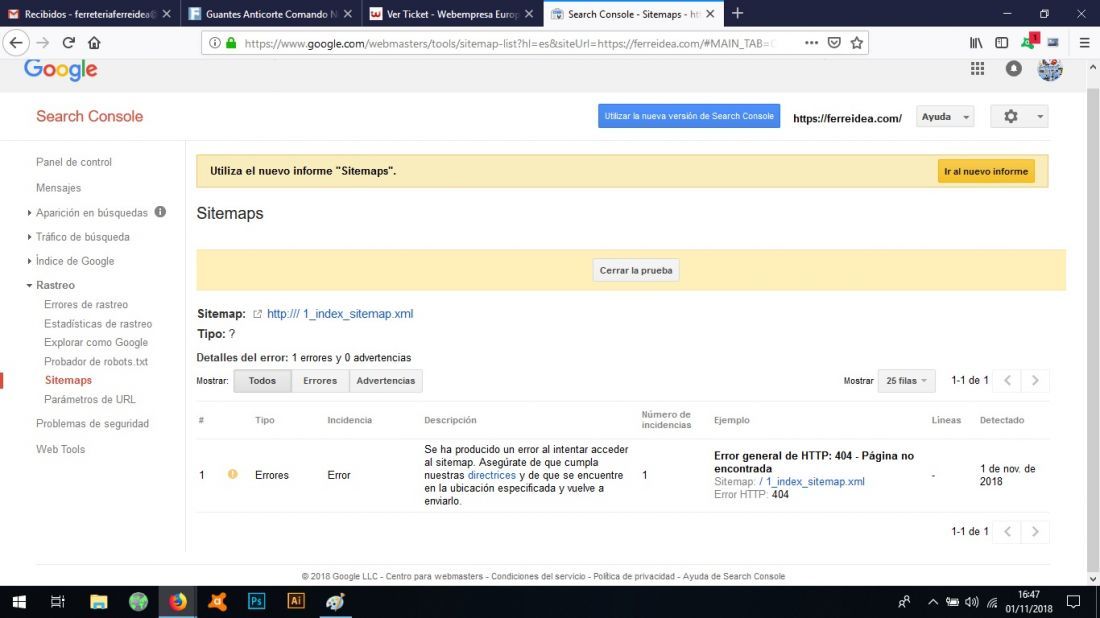The image size is (1100, 618).
Task: Click the browser forward arrow
Action: [x=43, y=43]
